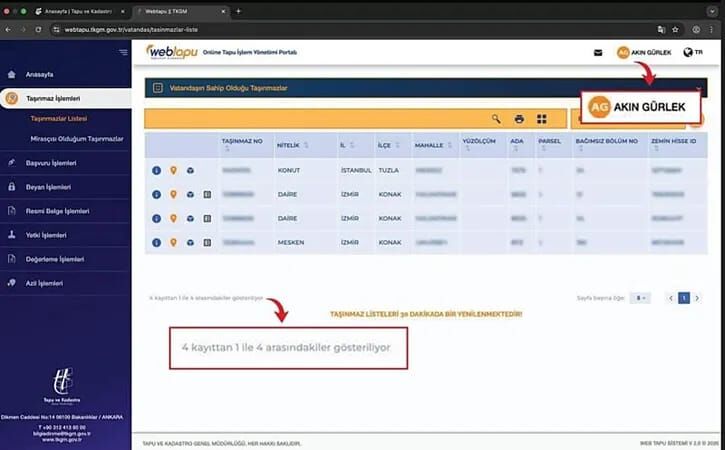The width and height of the screenshot is (725, 450).
Task: Expand Başvuru İşlemleri sidebar section
Action: 50,162
